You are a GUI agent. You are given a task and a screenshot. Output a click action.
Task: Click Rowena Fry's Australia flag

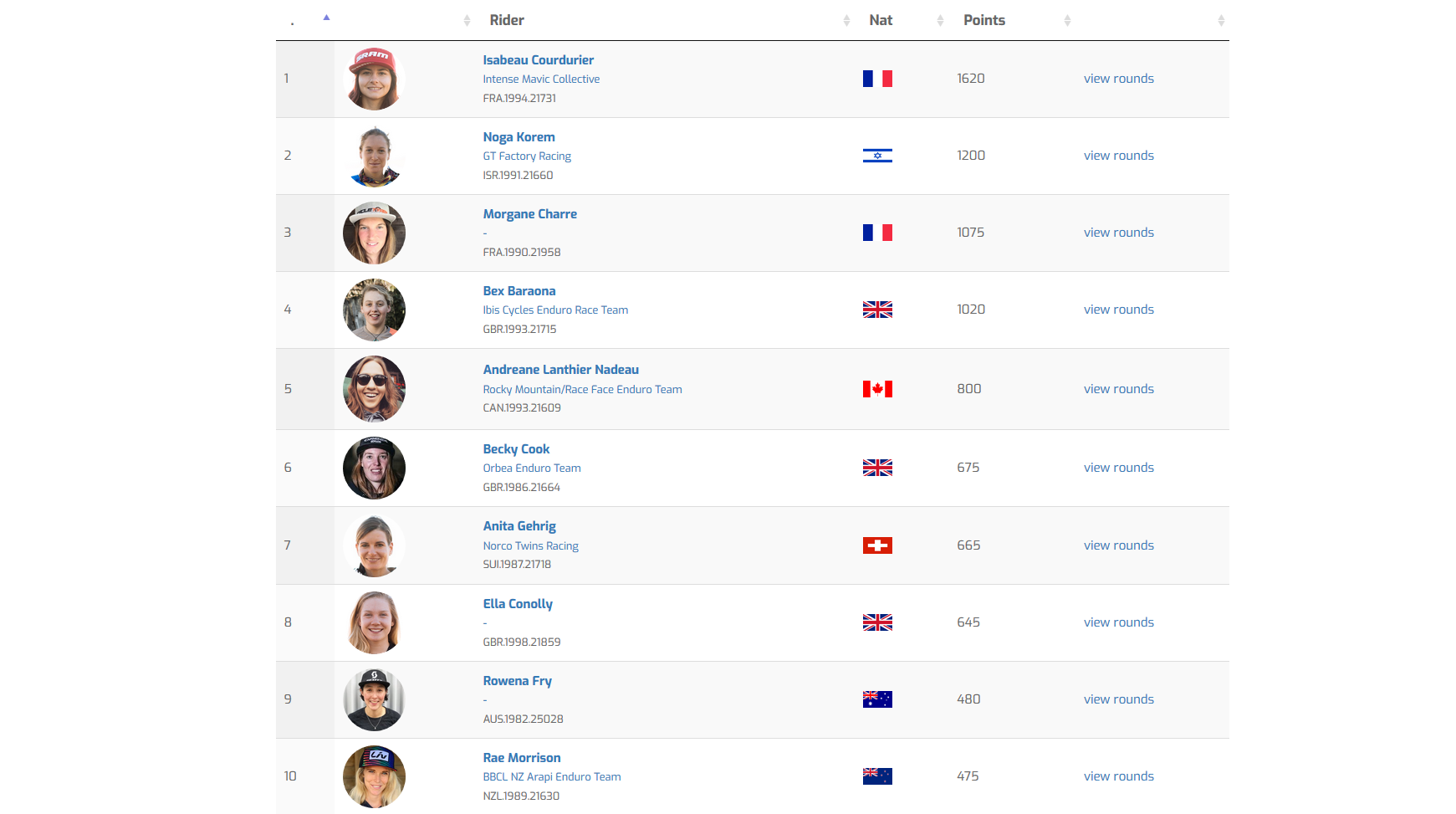(x=877, y=699)
